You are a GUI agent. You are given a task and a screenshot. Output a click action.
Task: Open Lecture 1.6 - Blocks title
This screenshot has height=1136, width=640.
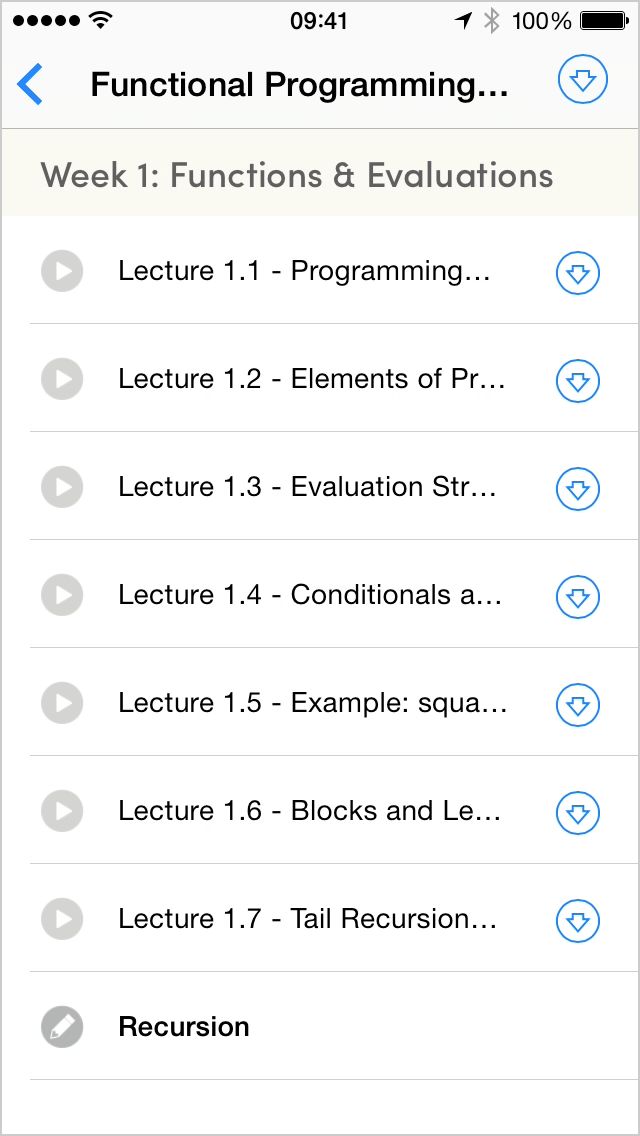[x=309, y=811]
